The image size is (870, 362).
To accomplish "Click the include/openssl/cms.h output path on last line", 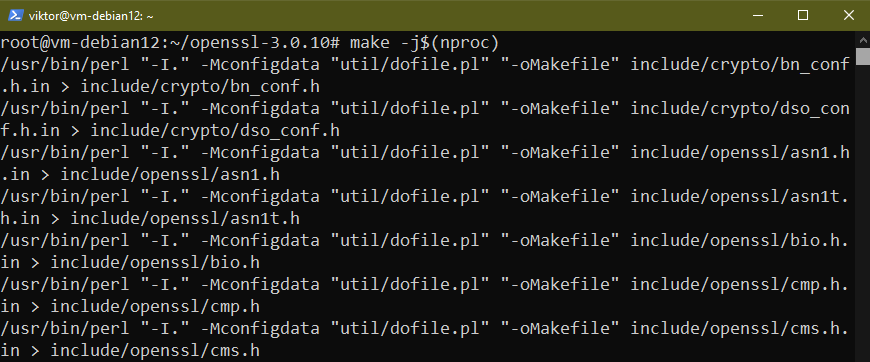I will point(155,350).
